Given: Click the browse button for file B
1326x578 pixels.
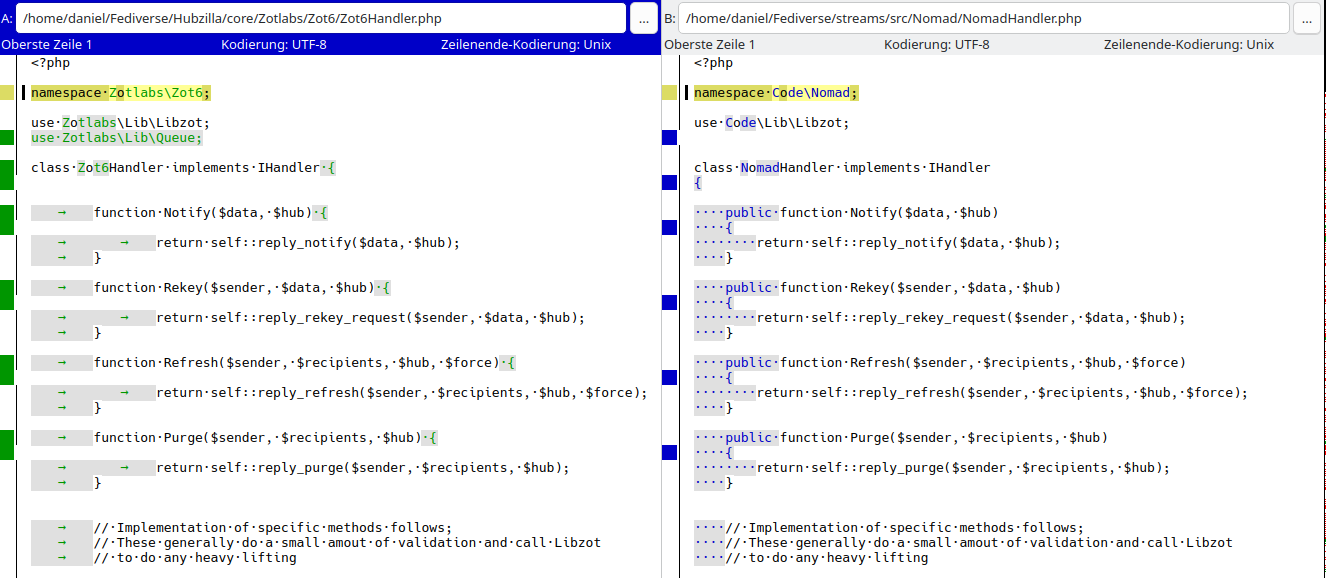Looking at the screenshot, I should coord(1307,18).
